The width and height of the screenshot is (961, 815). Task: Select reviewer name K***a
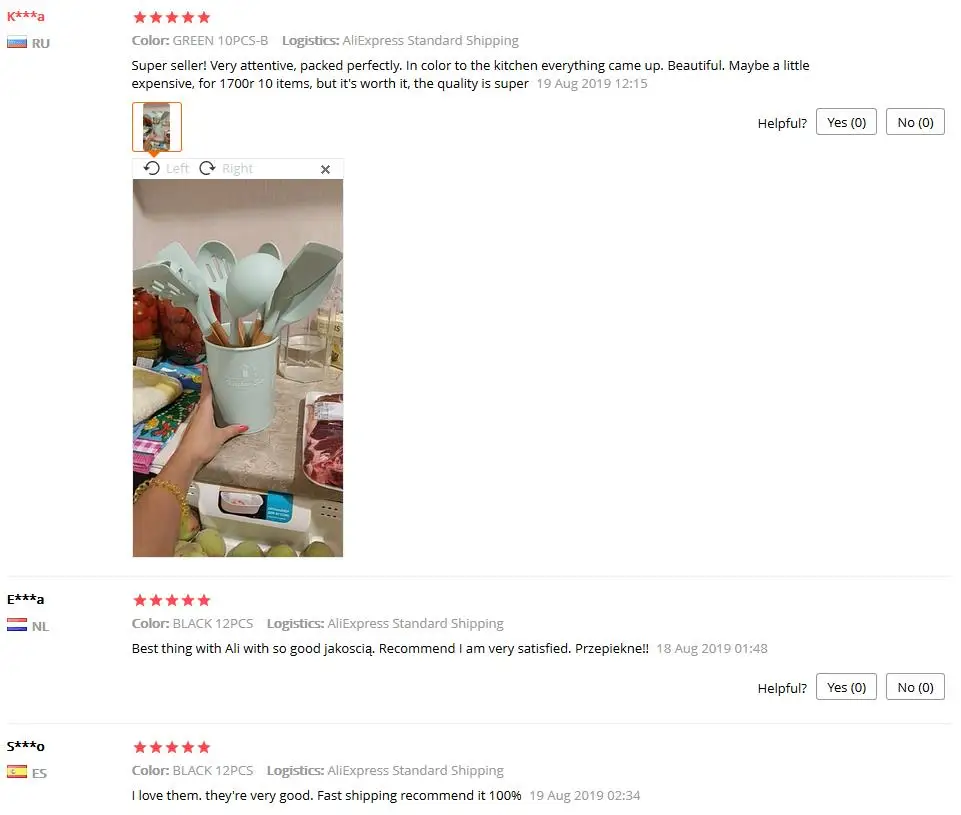(26, 16)
